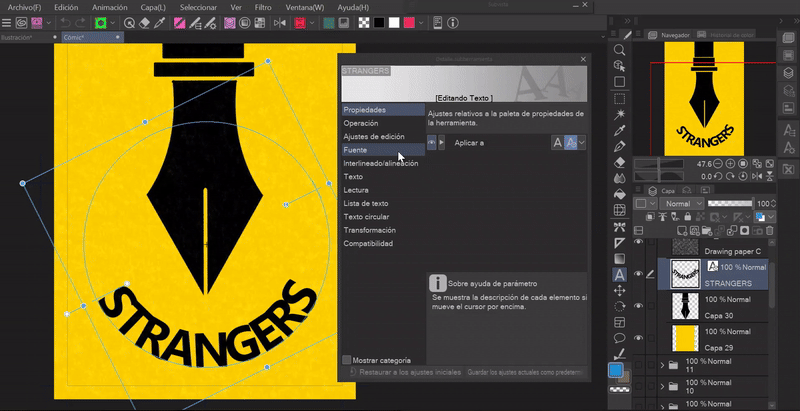Click the red color swatch in the command bar
The height and width of the screenshot is (411, 800).
[409, 23]
